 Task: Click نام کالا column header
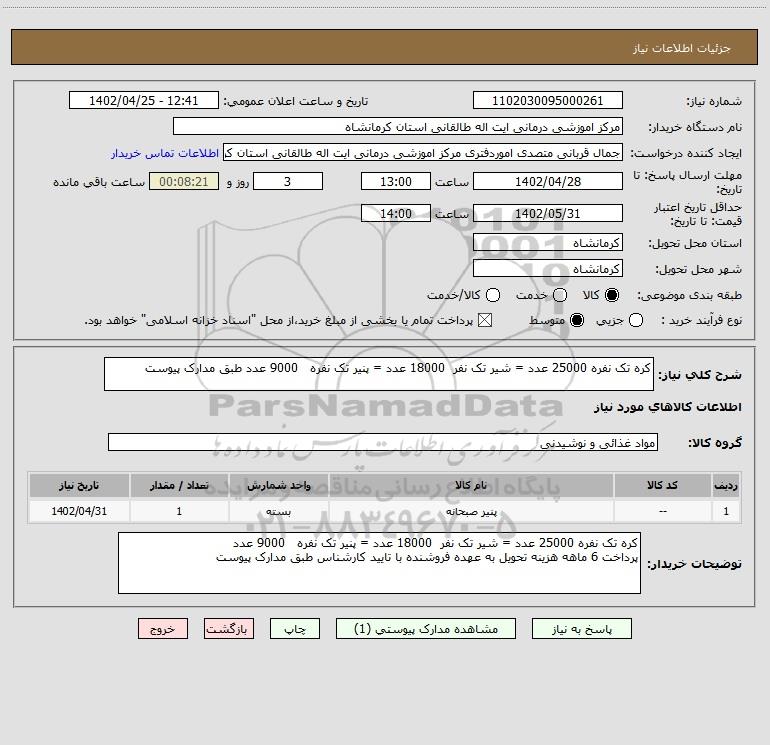coord(470,486)
